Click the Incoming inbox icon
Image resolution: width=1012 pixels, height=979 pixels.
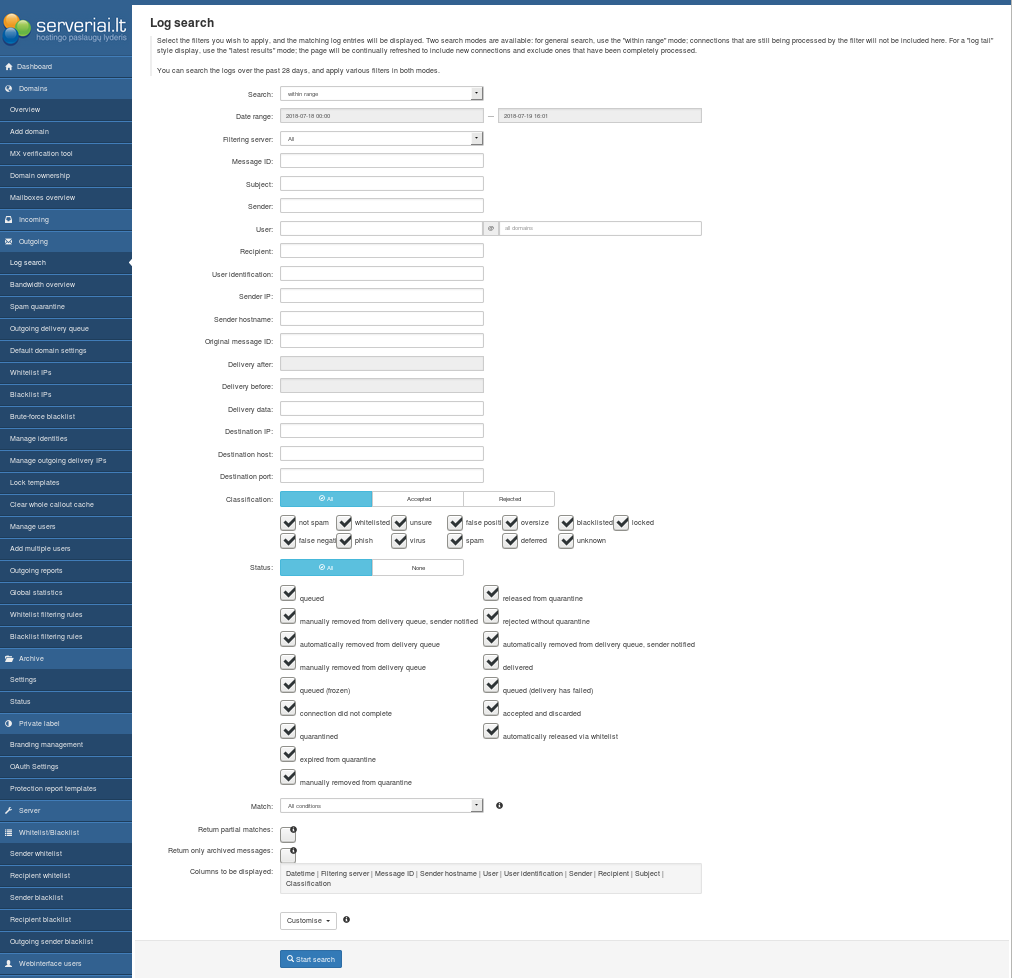9,220
